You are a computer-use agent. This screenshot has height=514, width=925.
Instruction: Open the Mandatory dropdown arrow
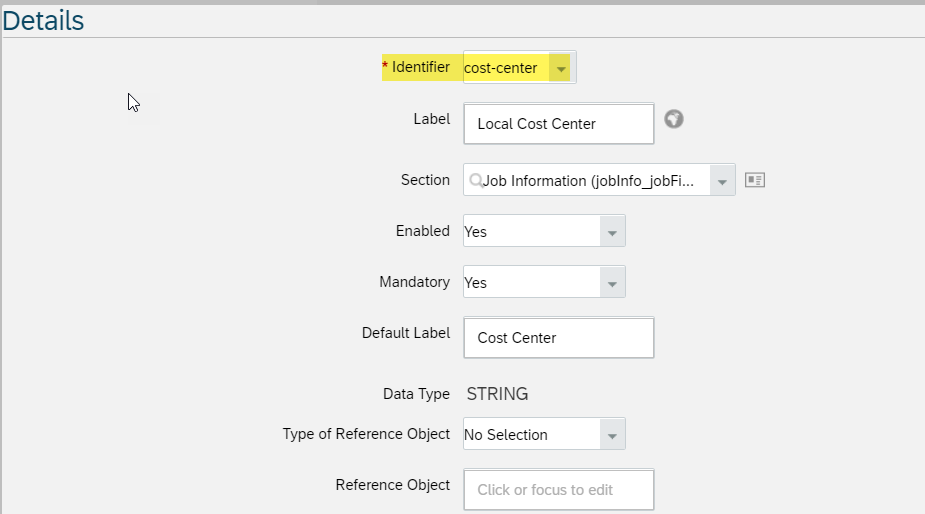[612, 283]
